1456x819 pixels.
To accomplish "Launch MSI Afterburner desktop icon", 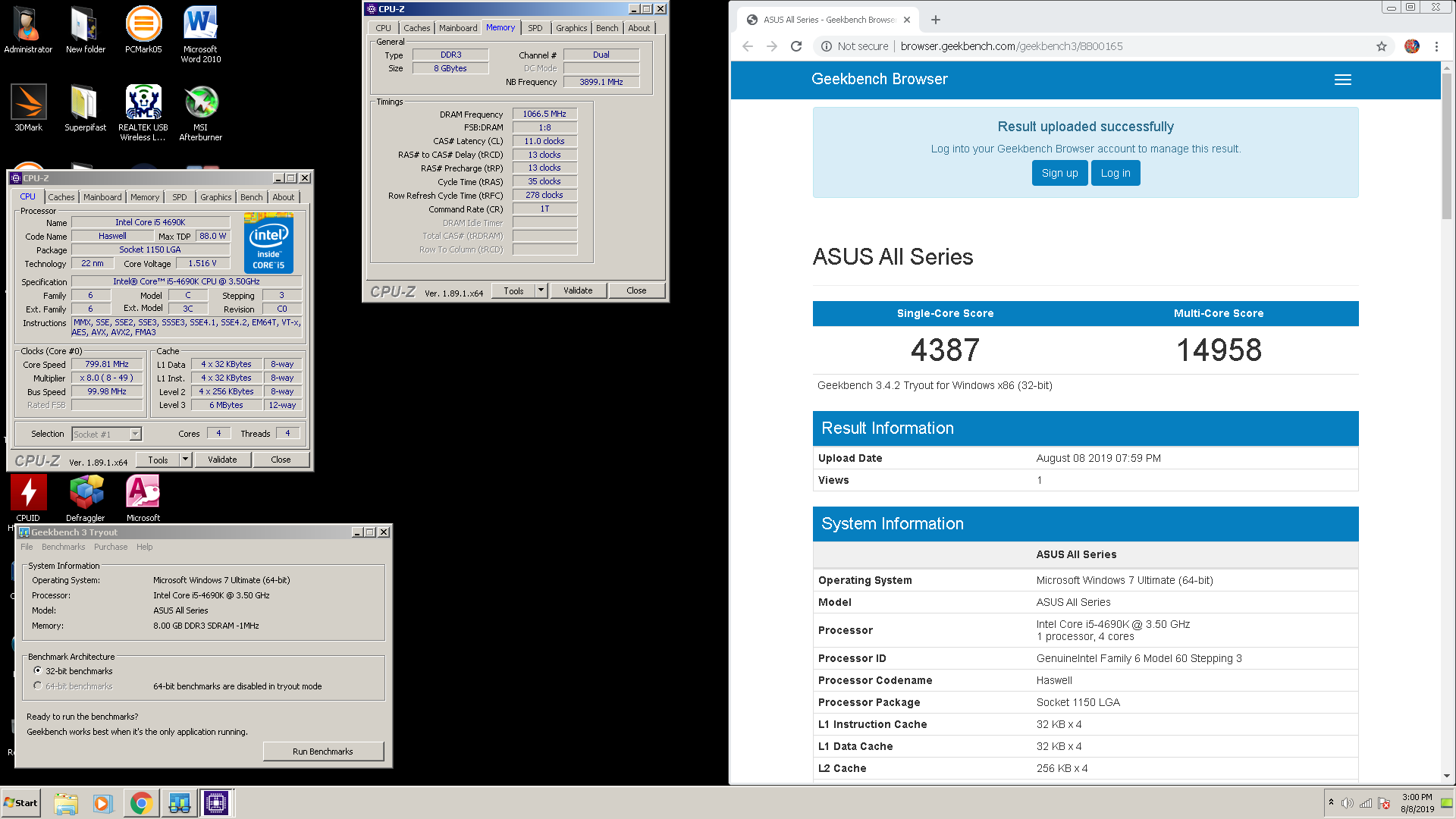I will point(201,112).
